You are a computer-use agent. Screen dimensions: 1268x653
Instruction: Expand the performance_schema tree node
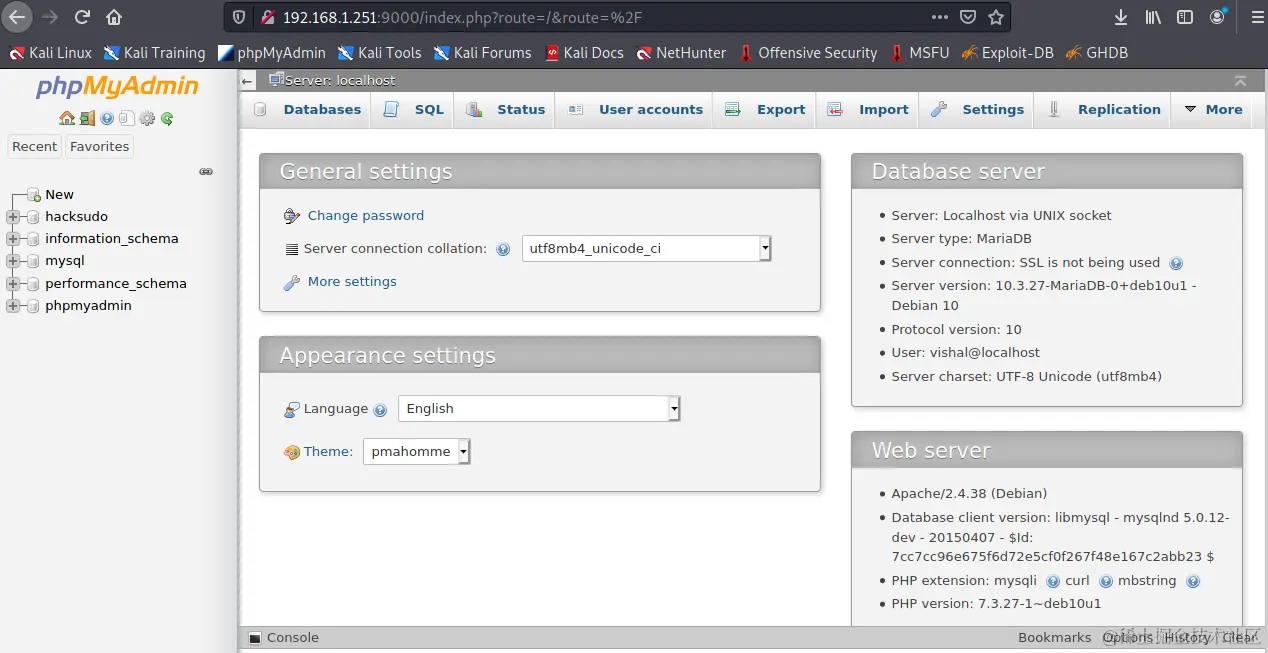(x=13, y=284)
